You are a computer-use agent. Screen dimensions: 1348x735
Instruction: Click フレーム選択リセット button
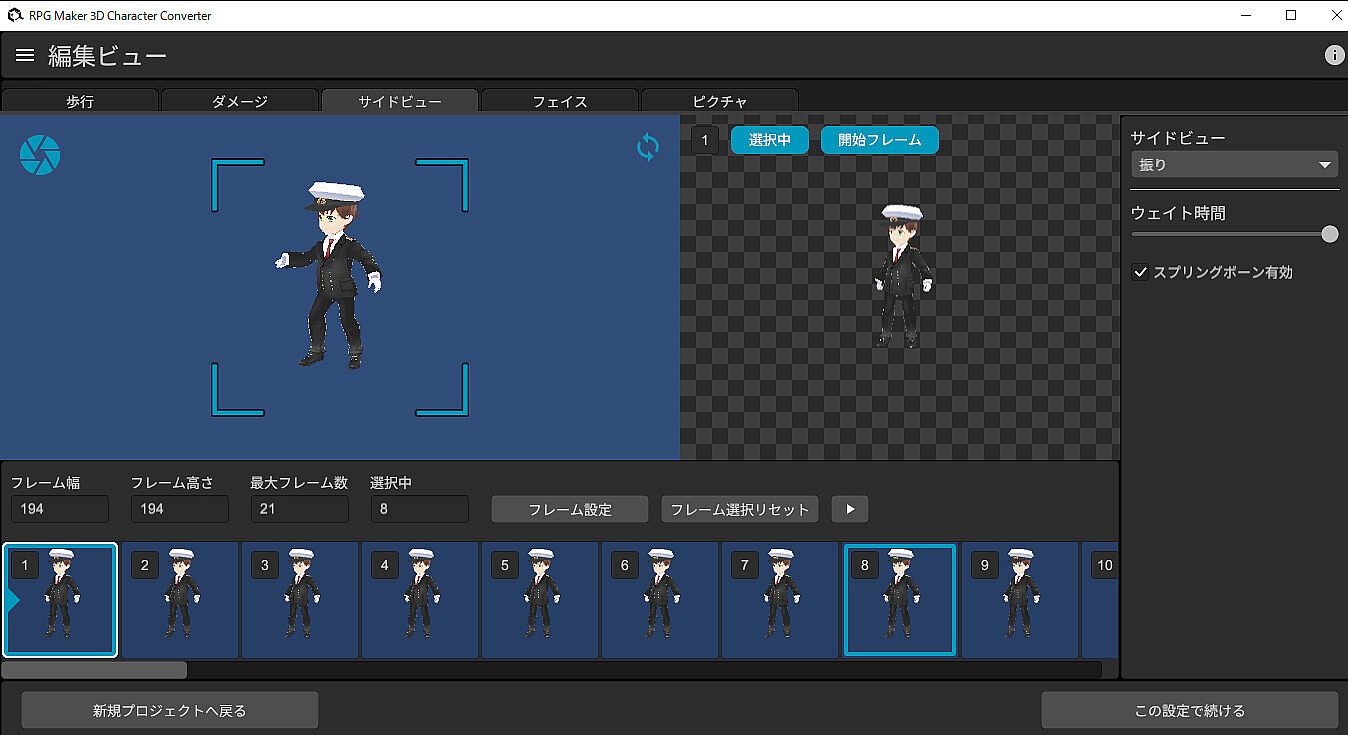coord(740,509)
